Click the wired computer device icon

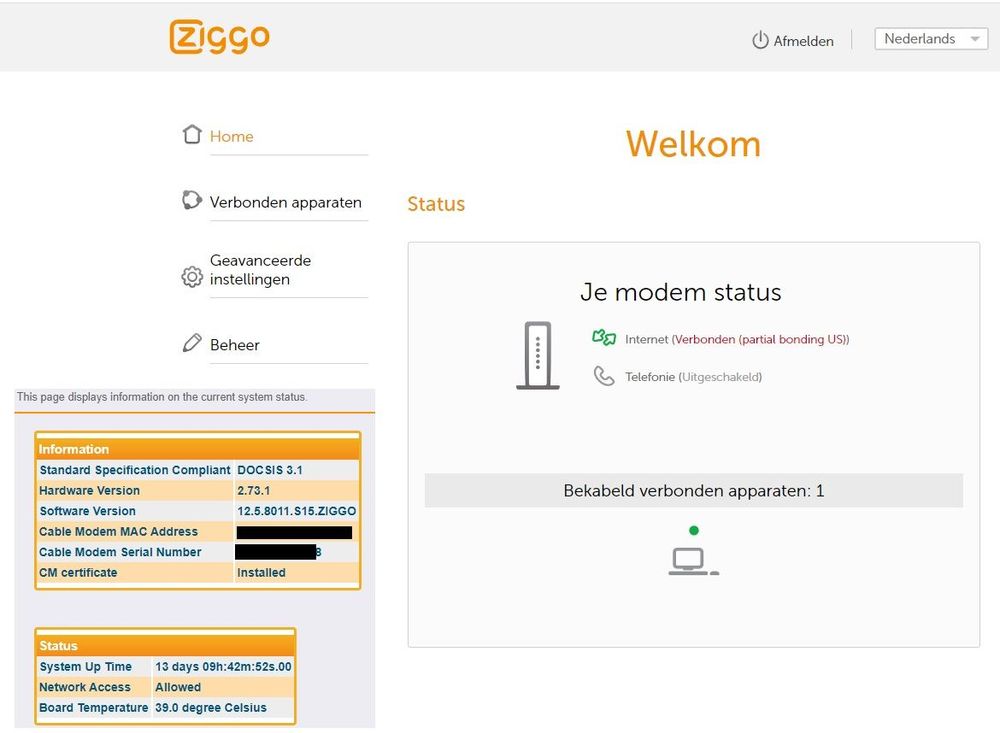693,560
